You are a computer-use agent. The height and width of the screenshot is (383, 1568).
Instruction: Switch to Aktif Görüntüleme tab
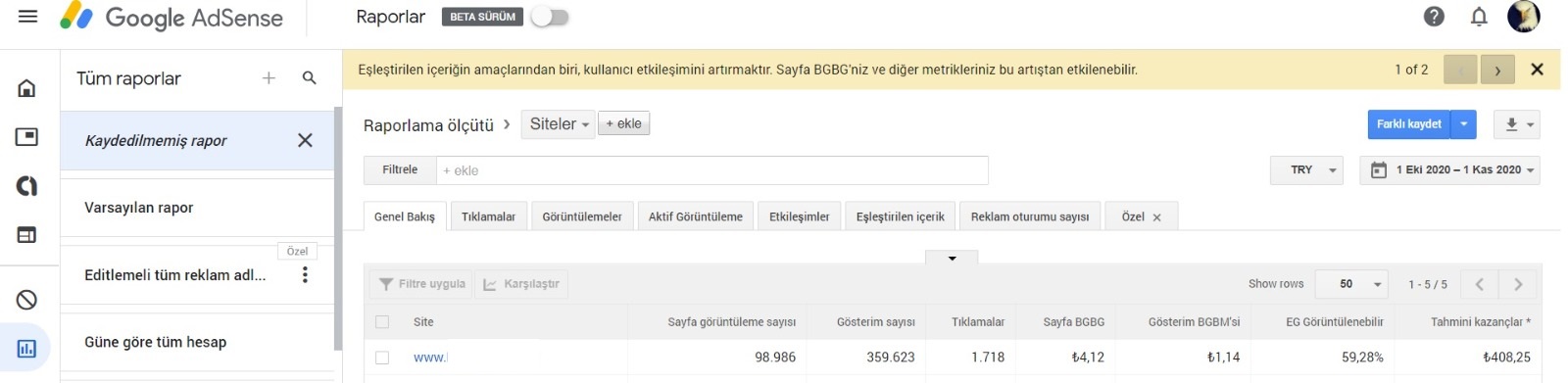pos(695,216)
